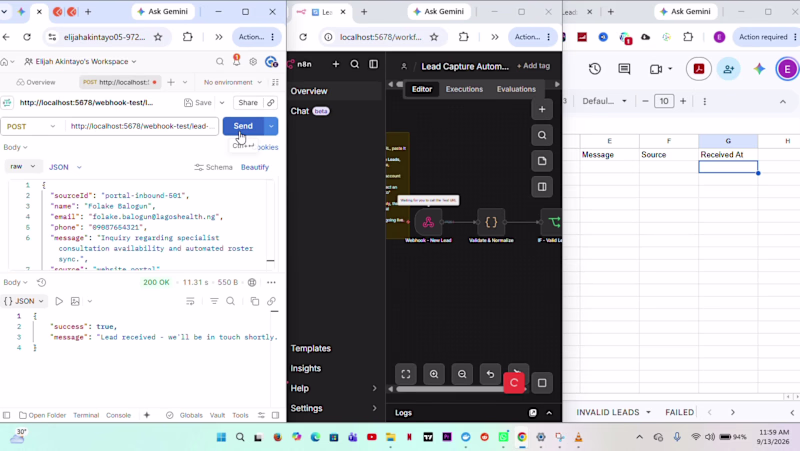Open Gemini sparkle in Google Sheets
The width and height of the screenshot is (800, 451).
[x=759, y=69]
